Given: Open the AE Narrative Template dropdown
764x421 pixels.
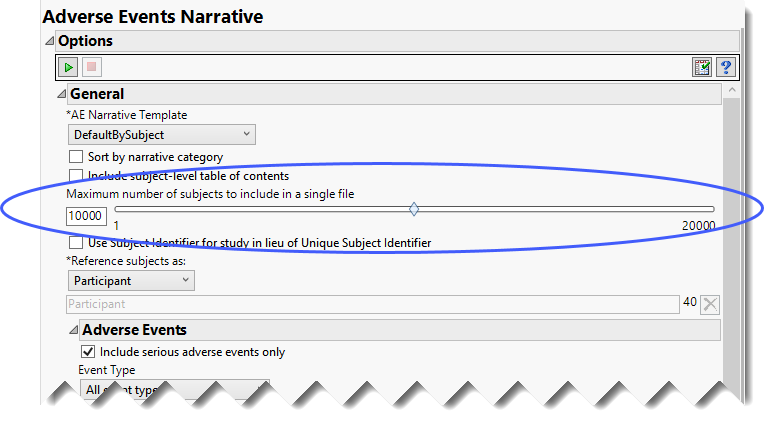Looking at the screenshot, I should pos(161,134).
